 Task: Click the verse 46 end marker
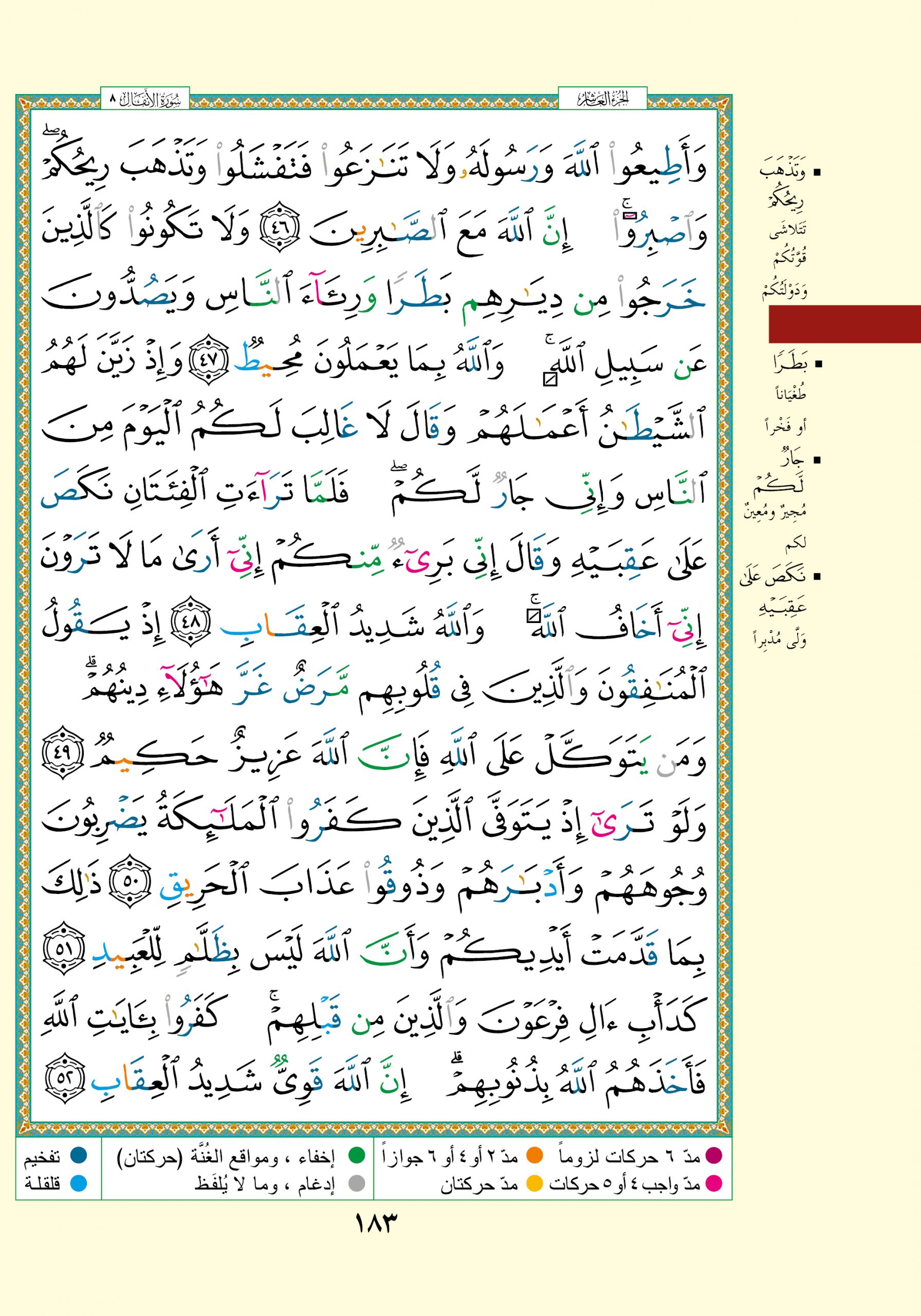[279, 234]
